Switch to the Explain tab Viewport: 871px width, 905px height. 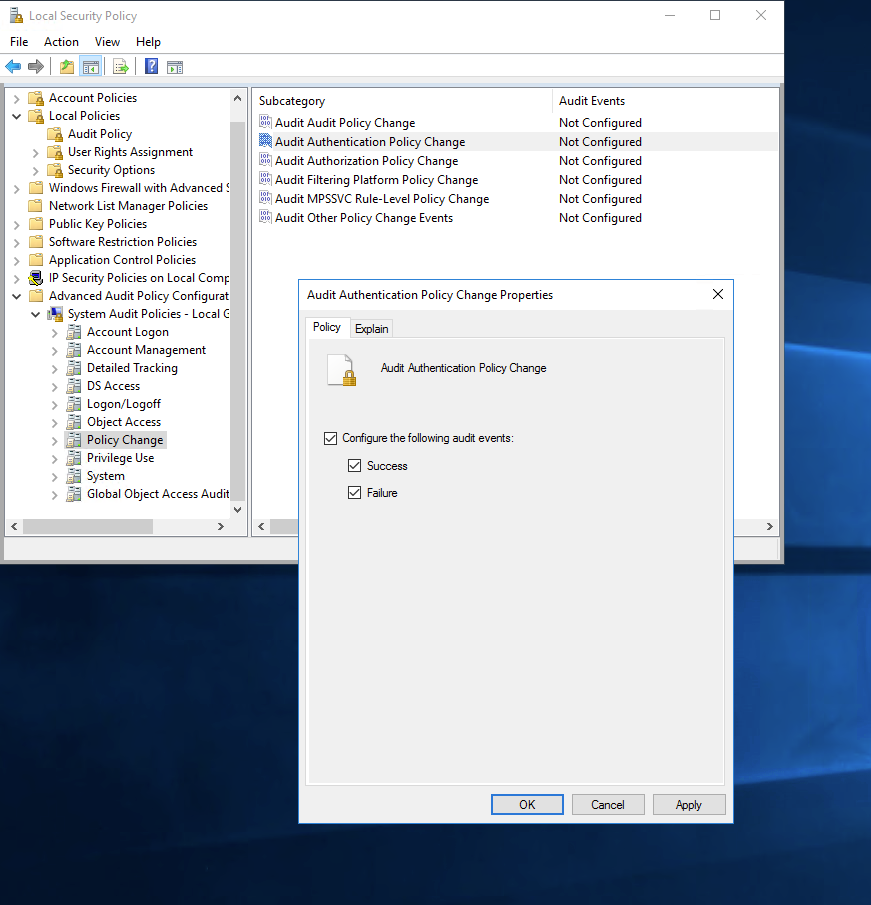point(371,328)
